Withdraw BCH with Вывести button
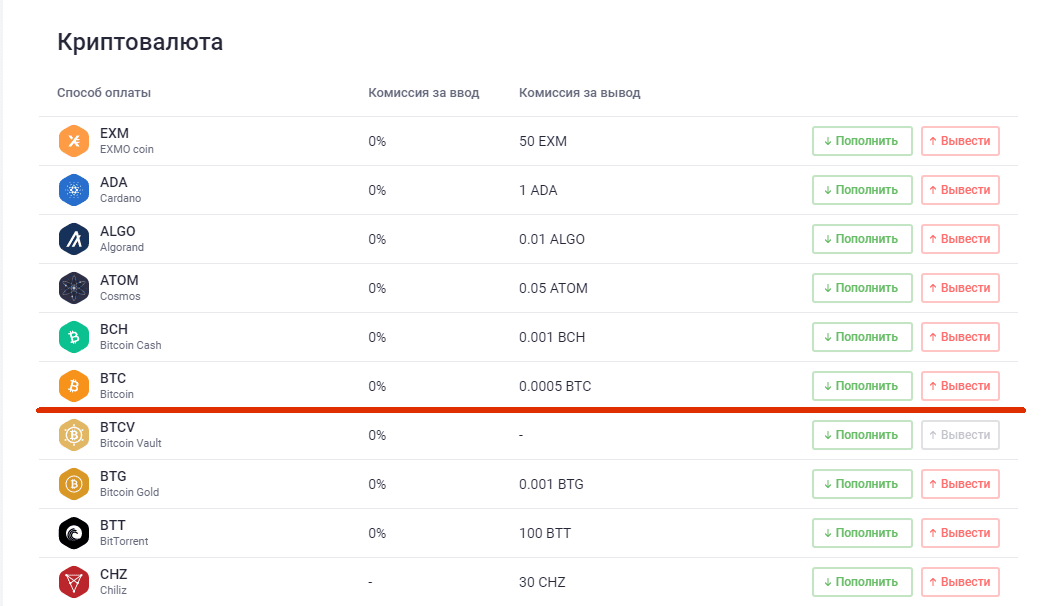This screenshot has height=606, width=1048. pyautogui.click(x=960, y=337)
